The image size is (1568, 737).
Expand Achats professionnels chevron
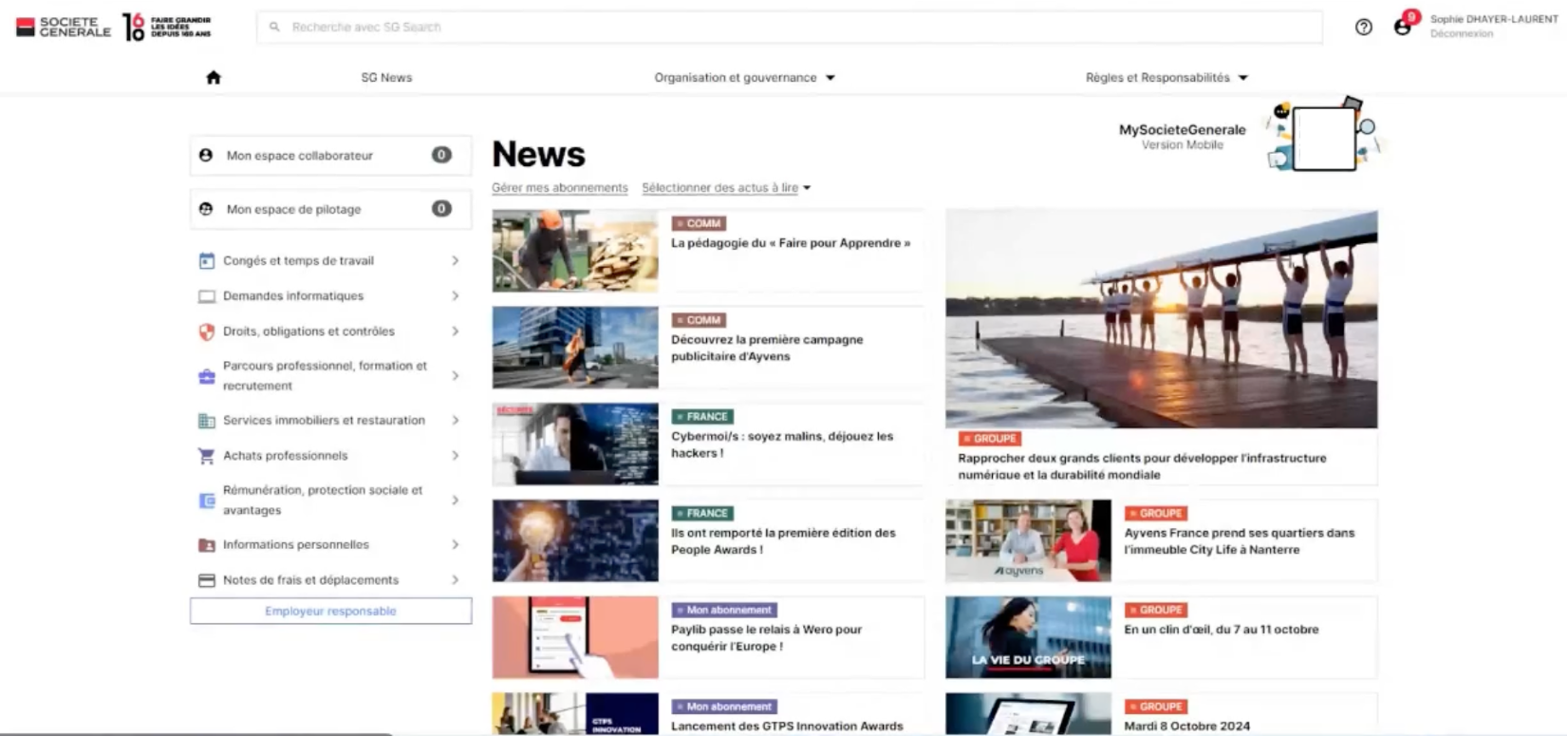coord(456,456)
